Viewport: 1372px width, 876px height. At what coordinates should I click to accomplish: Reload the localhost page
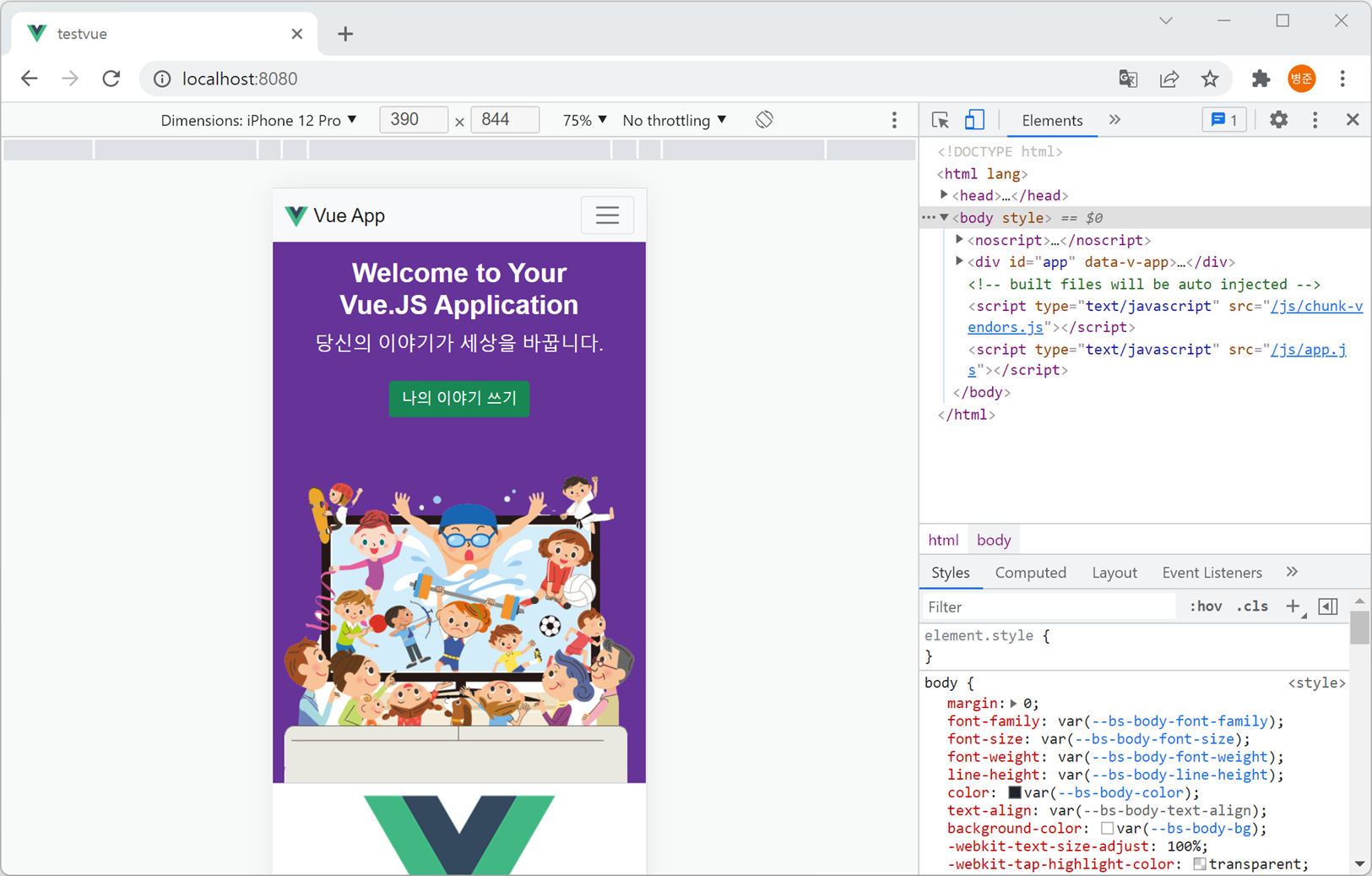tap(111, 79)
